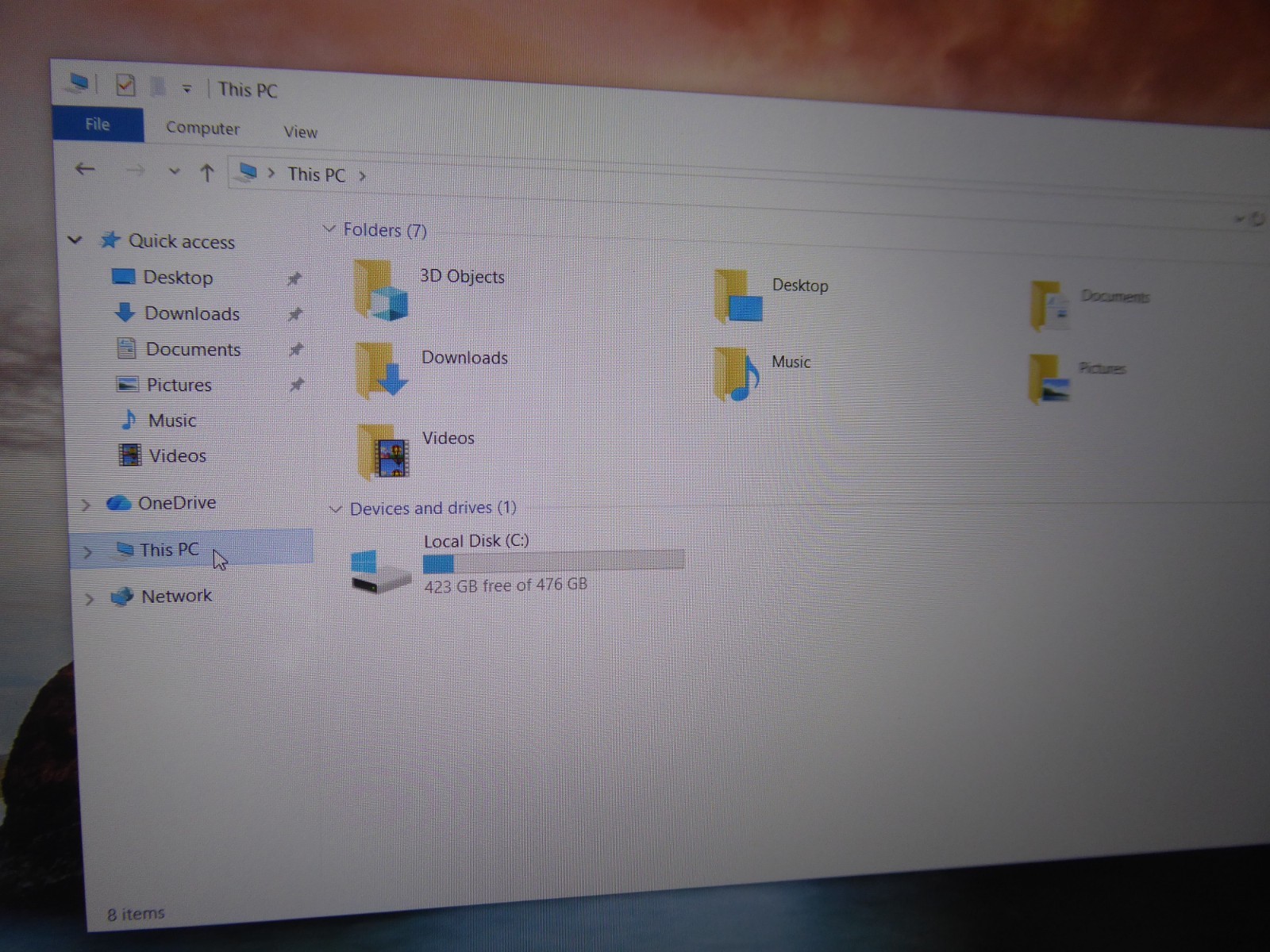This screenshot has height=952, width=1270.
Task: Open Pictures in Quick access
Action: tap(179, 385)
